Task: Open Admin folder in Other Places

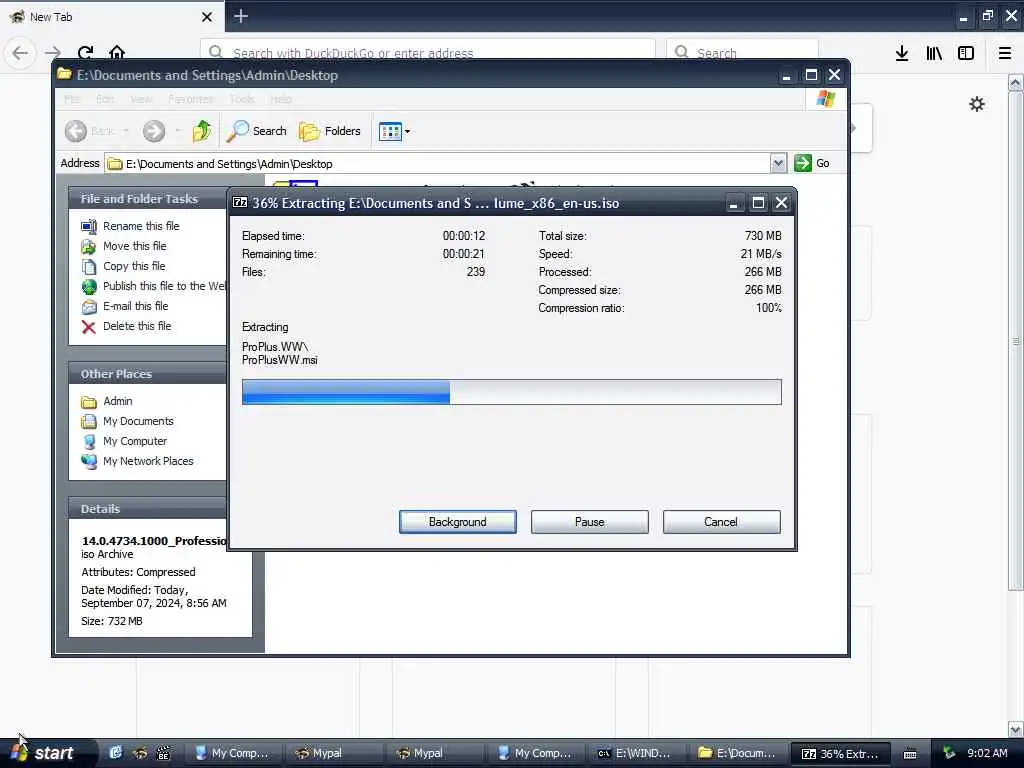Action: 118,401
